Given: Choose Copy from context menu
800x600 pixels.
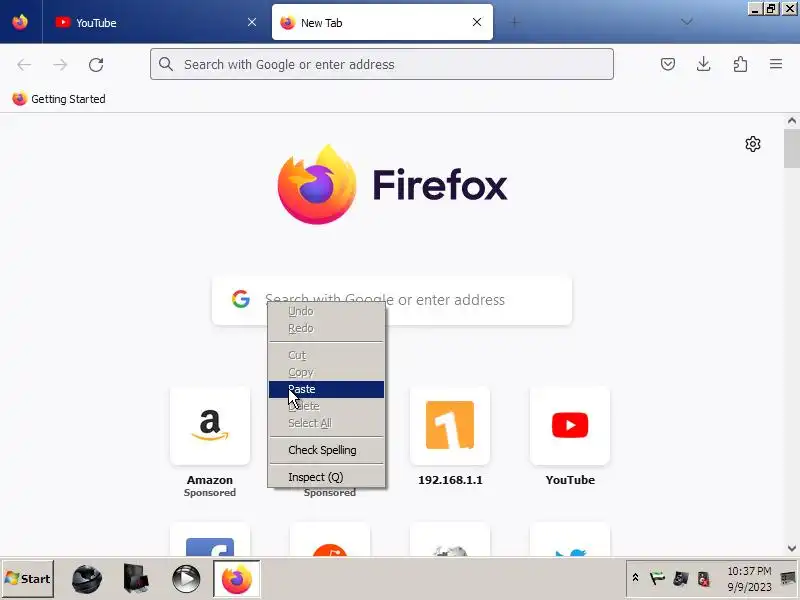Looking at the screenshot, I should coord(326,372).
